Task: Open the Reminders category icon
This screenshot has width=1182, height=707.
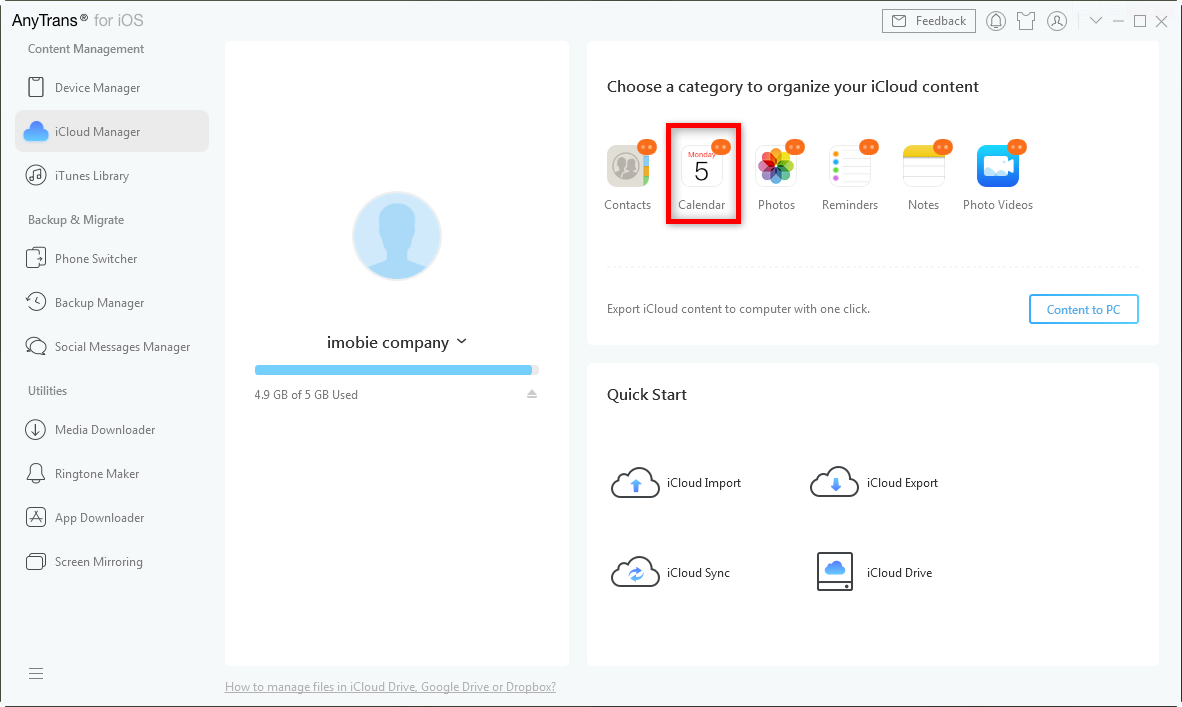Action: tap(850, 166)
